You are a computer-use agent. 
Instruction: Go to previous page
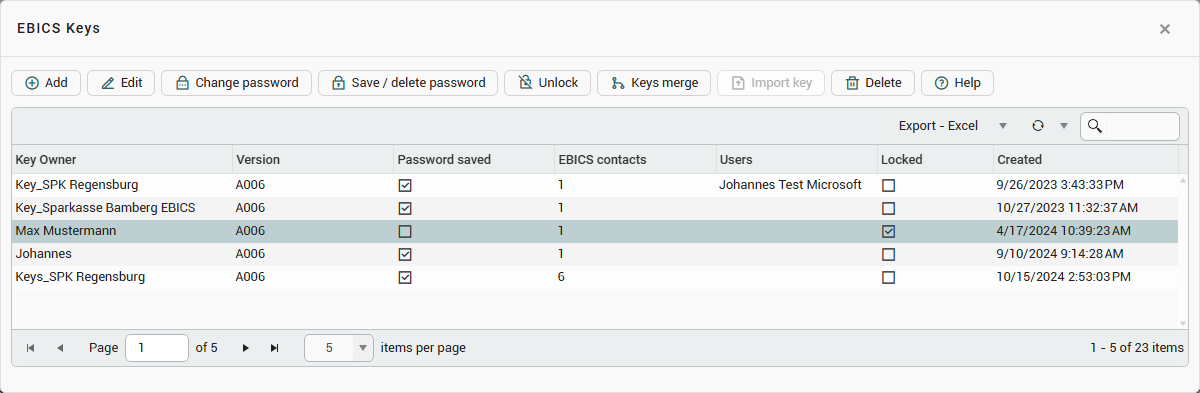pos(60,348)
